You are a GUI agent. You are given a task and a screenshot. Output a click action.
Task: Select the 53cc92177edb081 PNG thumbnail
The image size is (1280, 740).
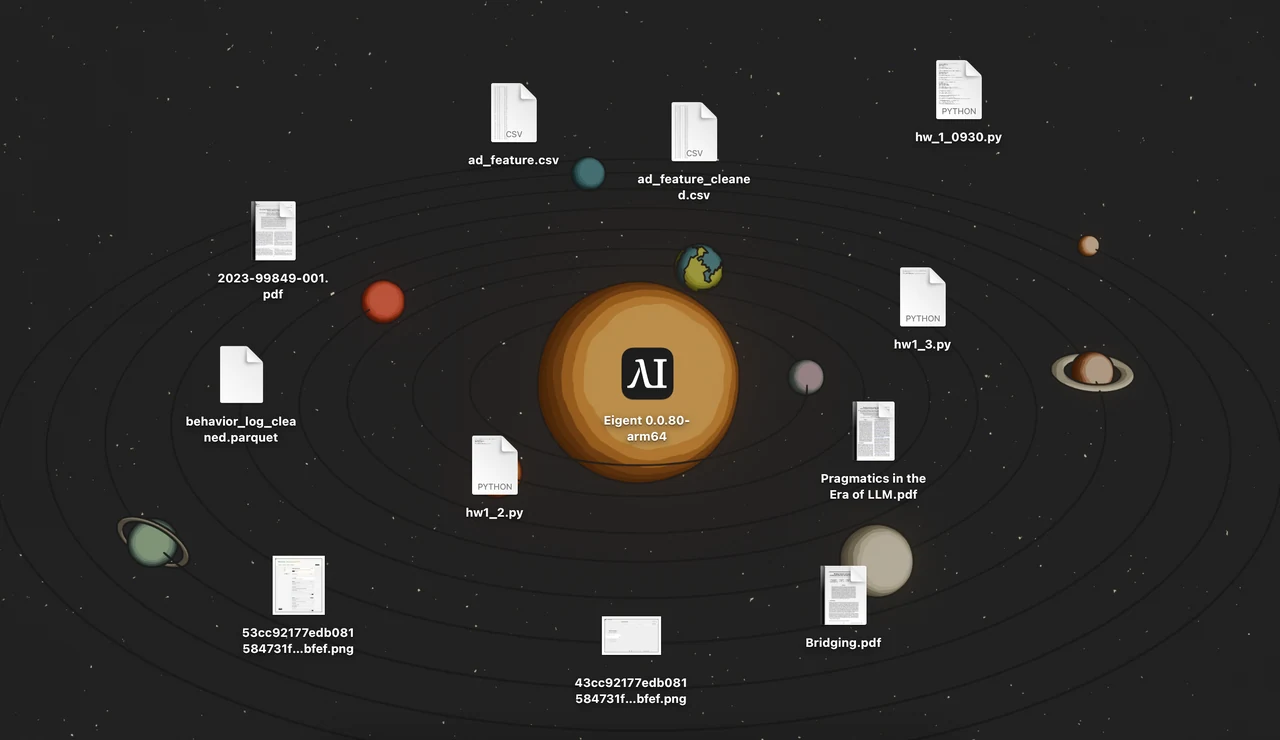(x=298, y=585)
